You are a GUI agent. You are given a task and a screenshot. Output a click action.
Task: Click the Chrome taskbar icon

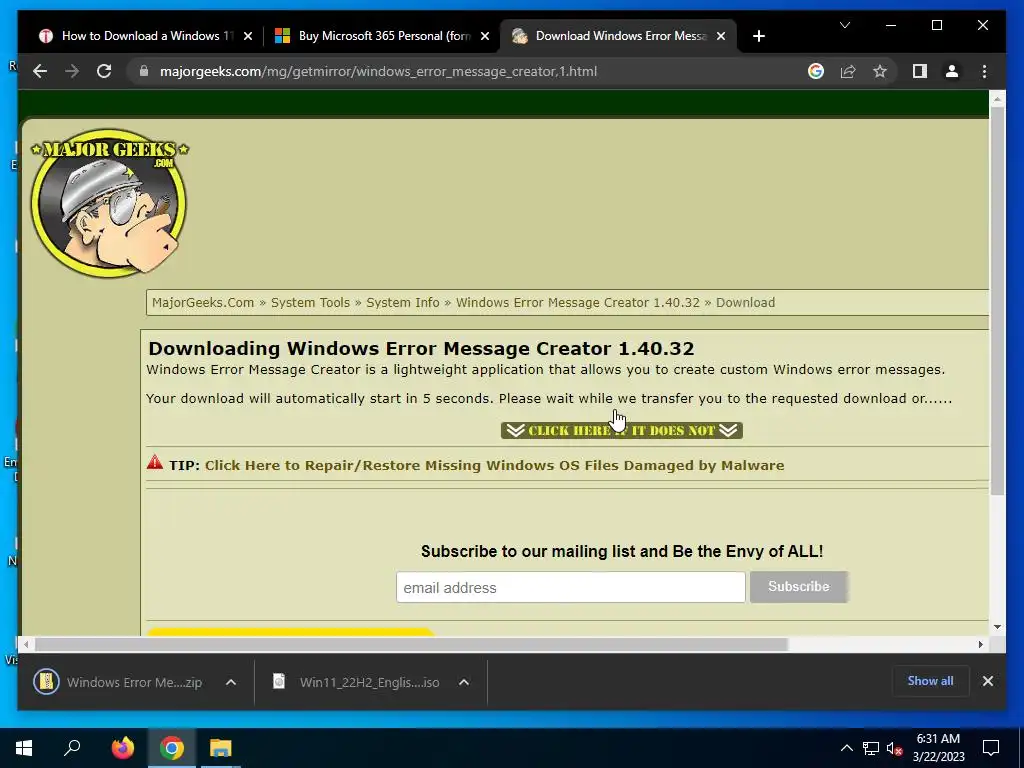click(x=172, y=748)
